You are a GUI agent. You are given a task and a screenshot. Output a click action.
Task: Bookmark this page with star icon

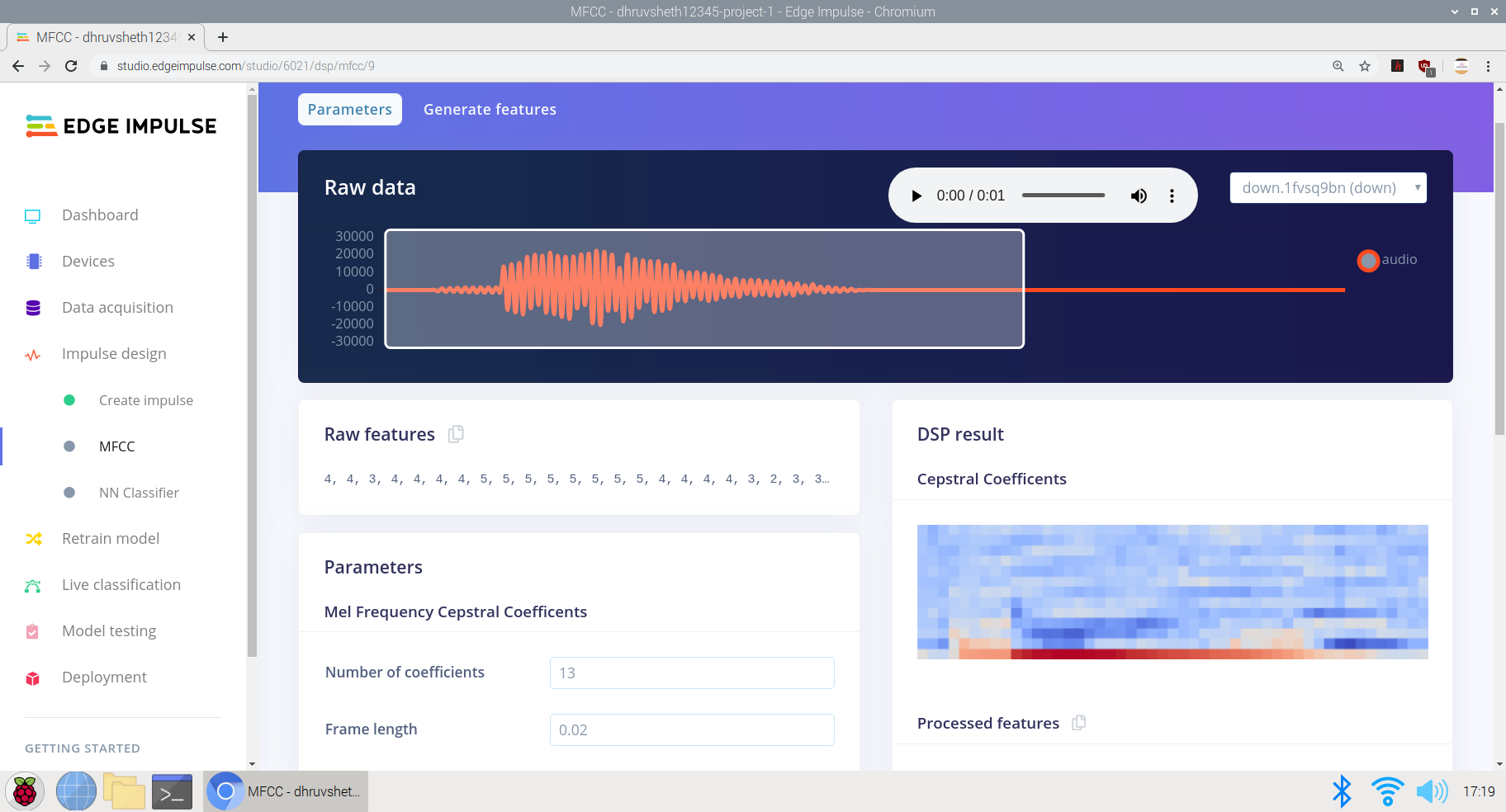click(1365, 66)
